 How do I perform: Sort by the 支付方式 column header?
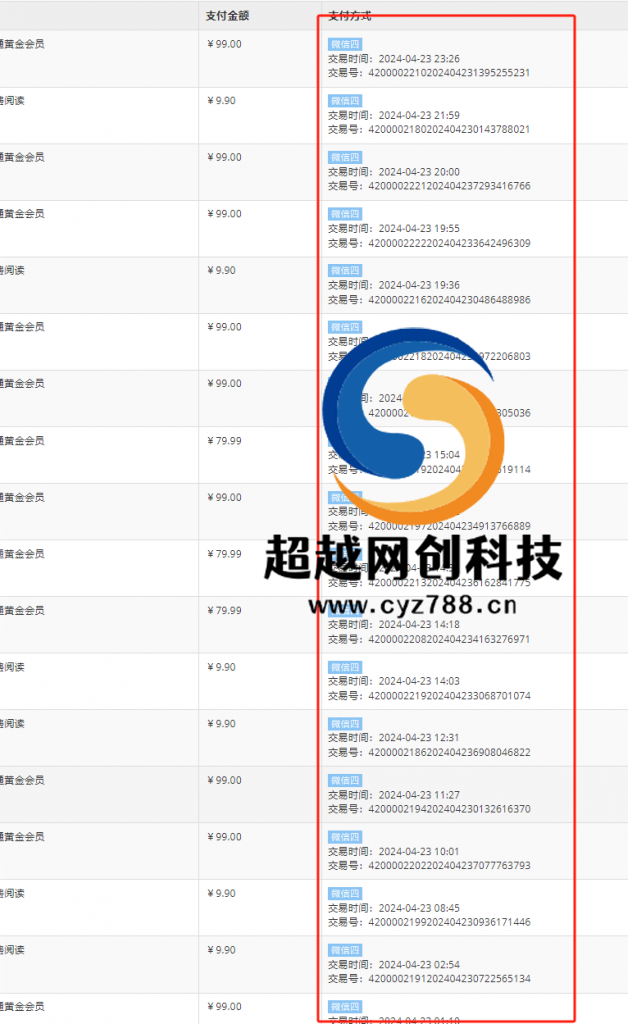pyautogui.click(x=350, y=15)
